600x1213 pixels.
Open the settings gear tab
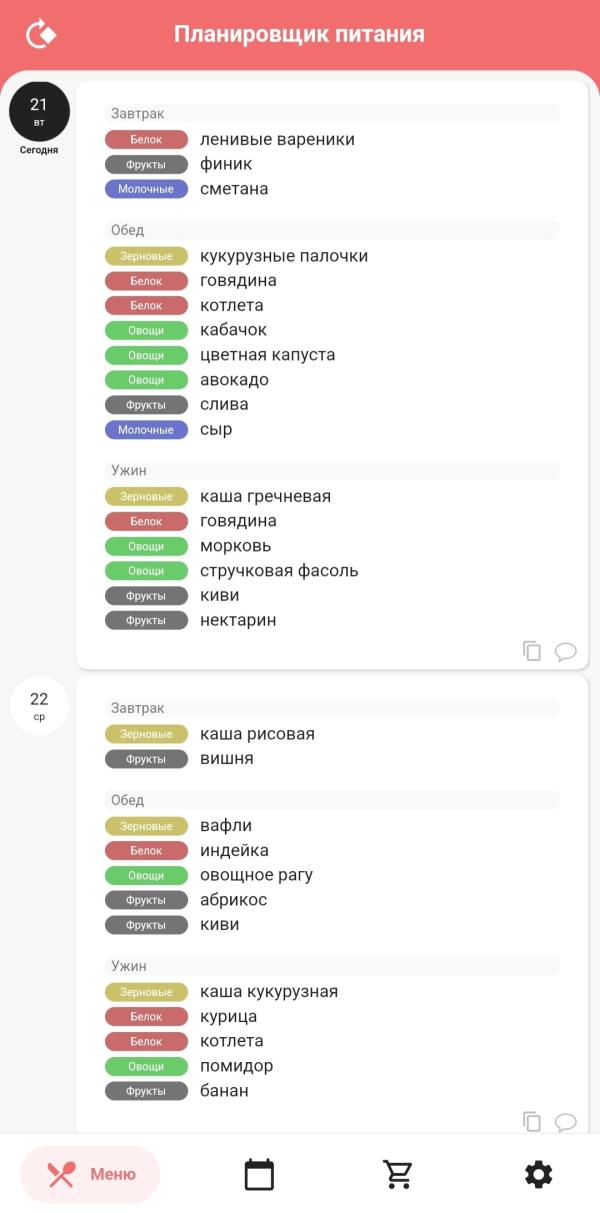tap(539, 1174)
